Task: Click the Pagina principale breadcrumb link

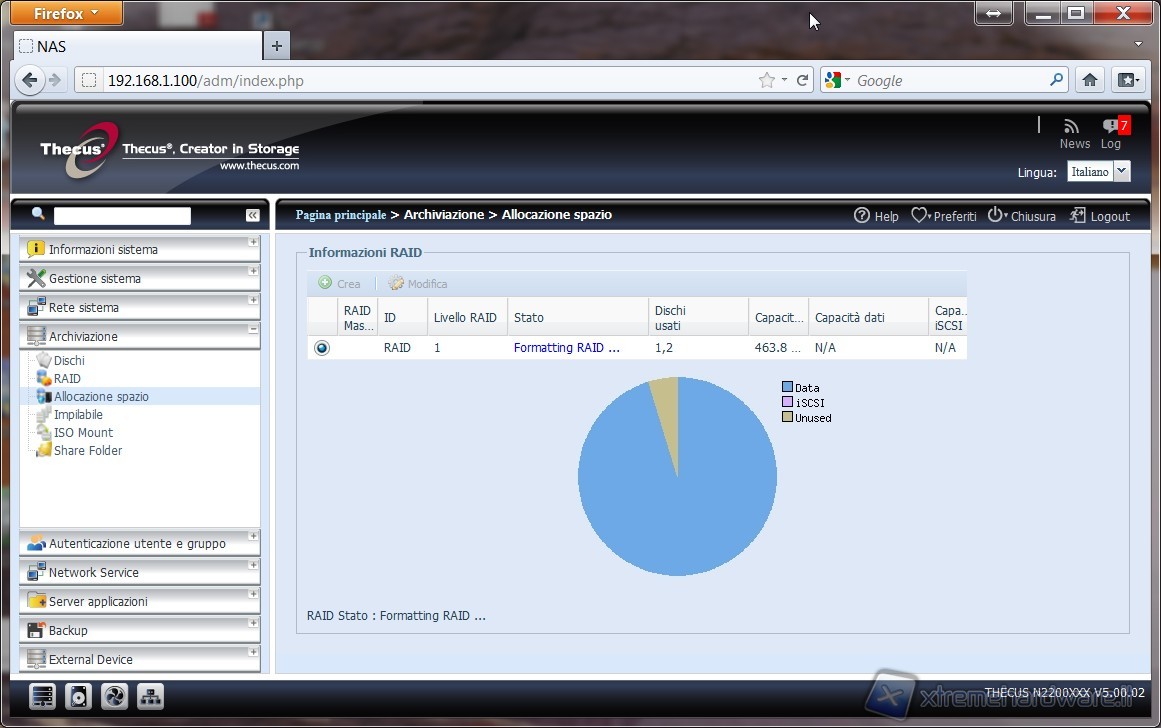Action: (340, 215)
